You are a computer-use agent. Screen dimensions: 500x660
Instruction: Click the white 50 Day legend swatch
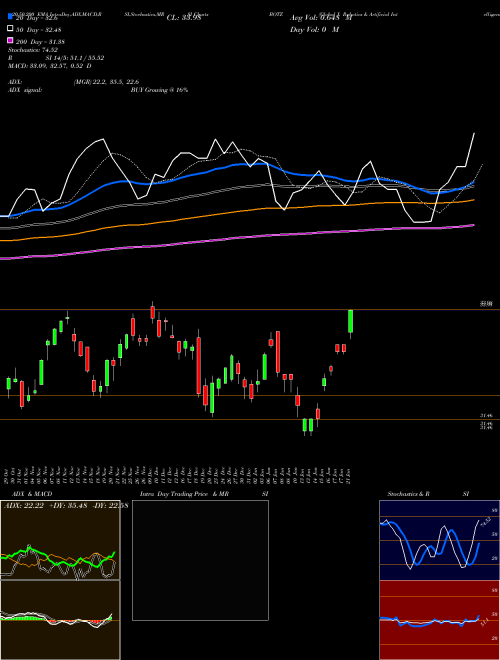tap(11, 29)
